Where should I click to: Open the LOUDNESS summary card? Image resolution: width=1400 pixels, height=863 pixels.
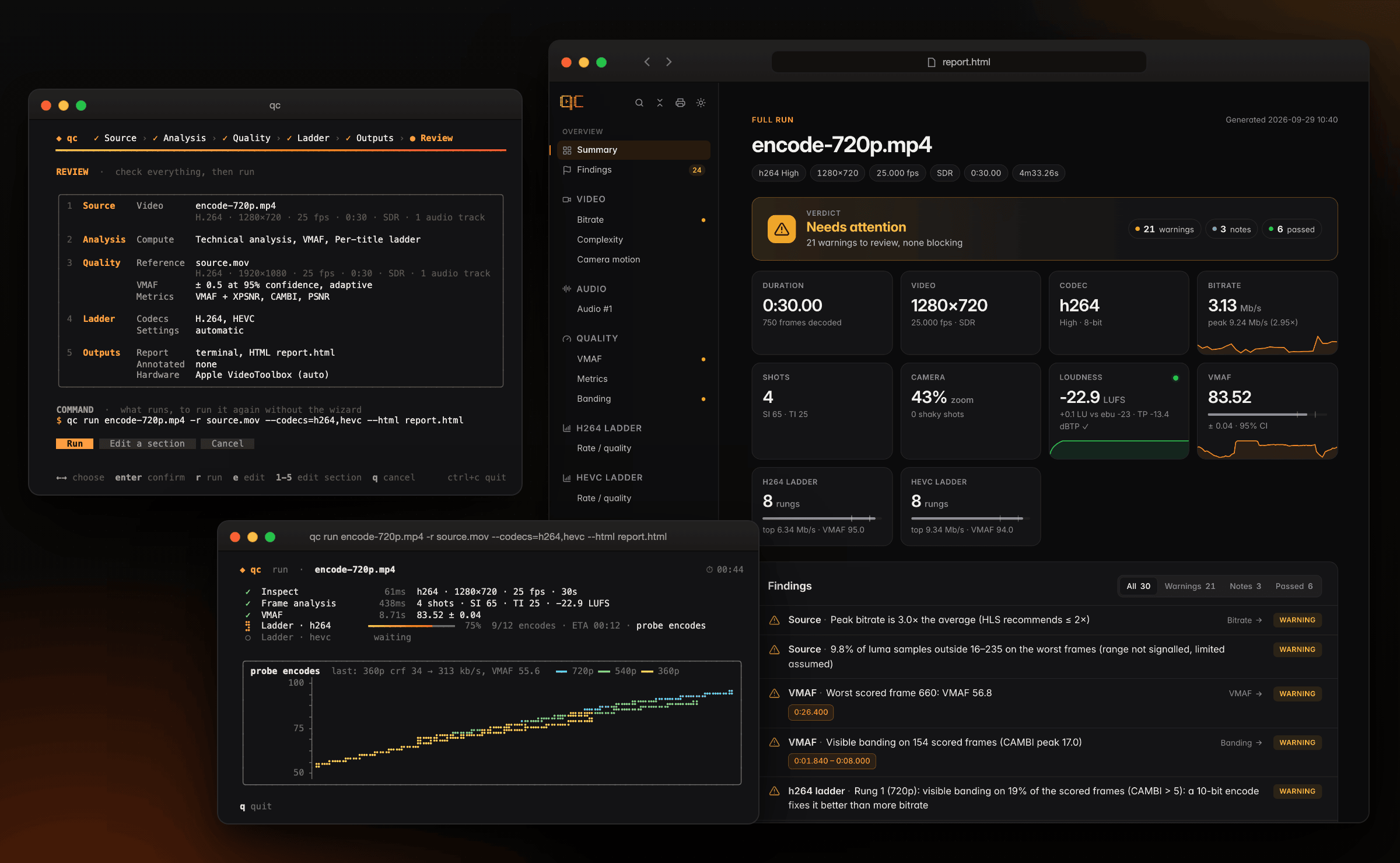(1119, 411)
